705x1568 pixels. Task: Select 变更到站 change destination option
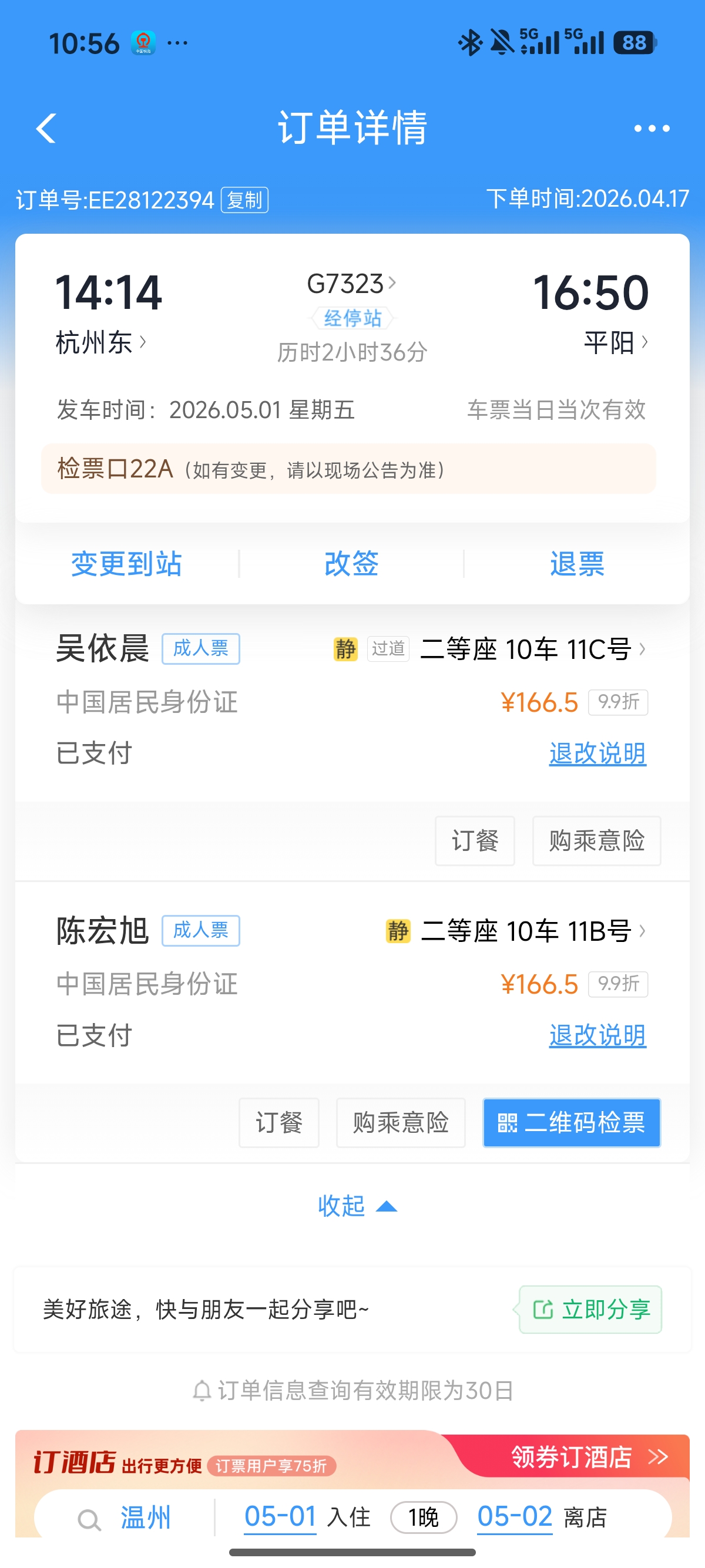127,564
